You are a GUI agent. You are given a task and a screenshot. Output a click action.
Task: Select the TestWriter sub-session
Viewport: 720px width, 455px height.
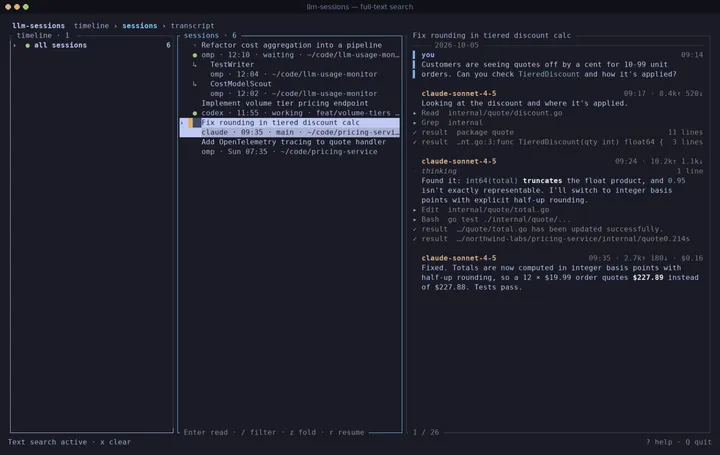click(x=232, y=64)
